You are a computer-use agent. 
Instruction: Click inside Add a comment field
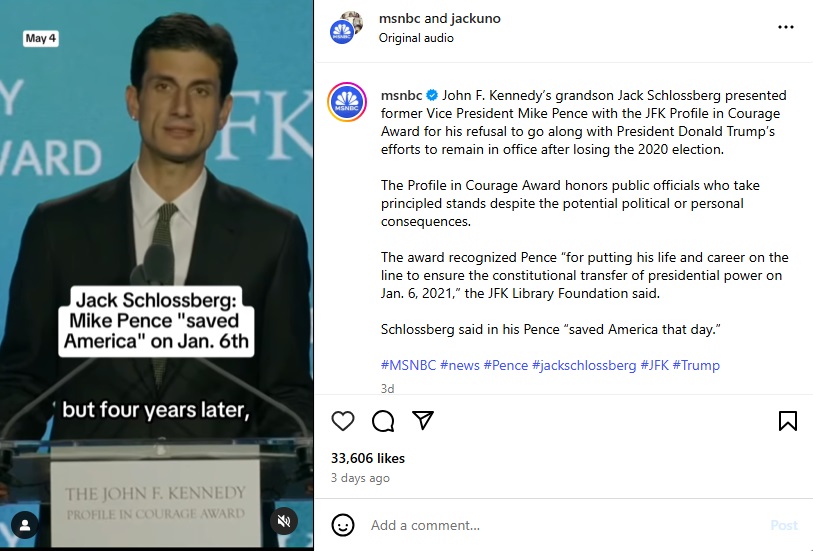pos(565,525)
